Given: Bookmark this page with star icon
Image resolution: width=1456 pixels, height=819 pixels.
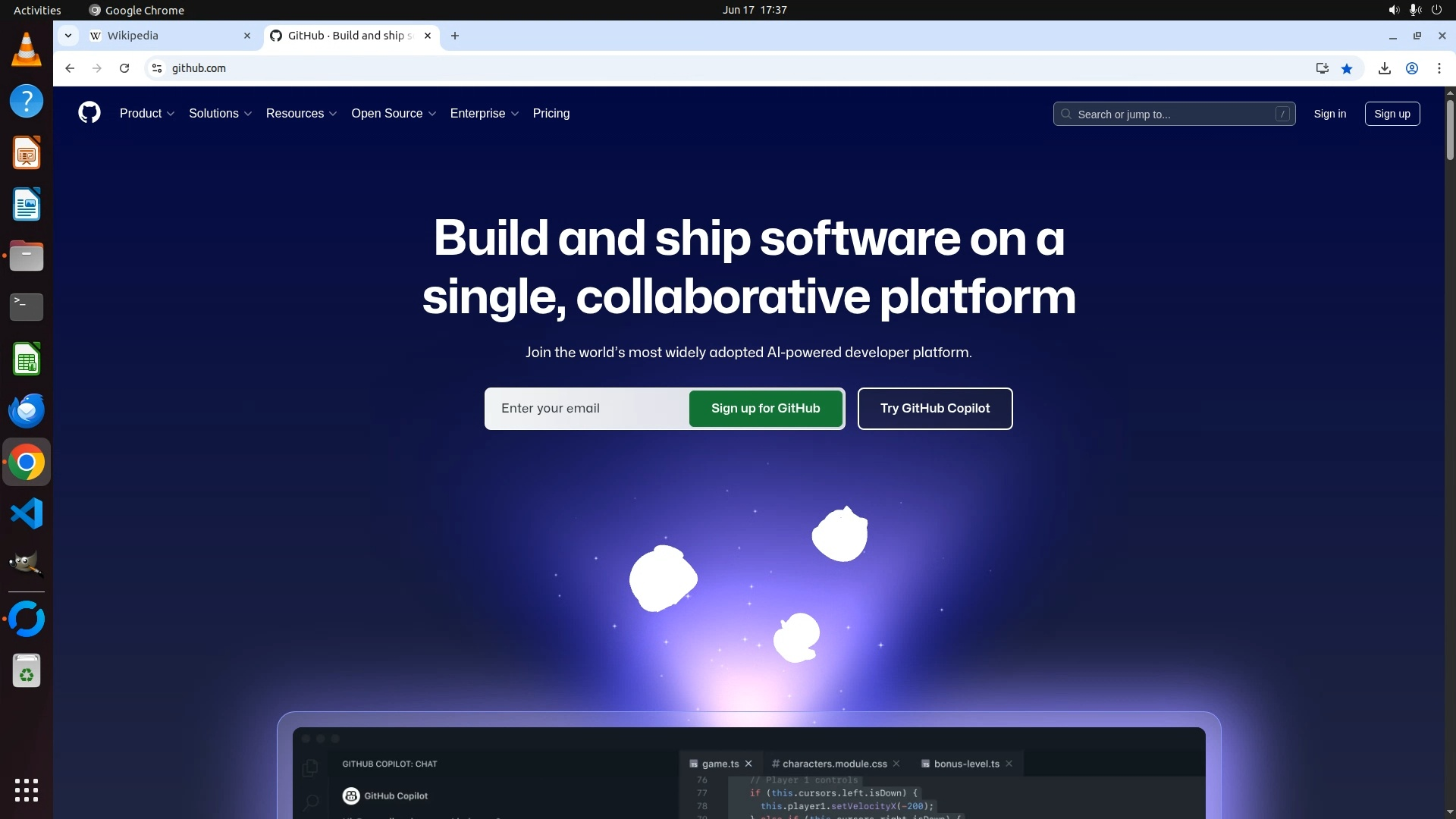Looking at the screenshot, I should tap(1347, 68).
